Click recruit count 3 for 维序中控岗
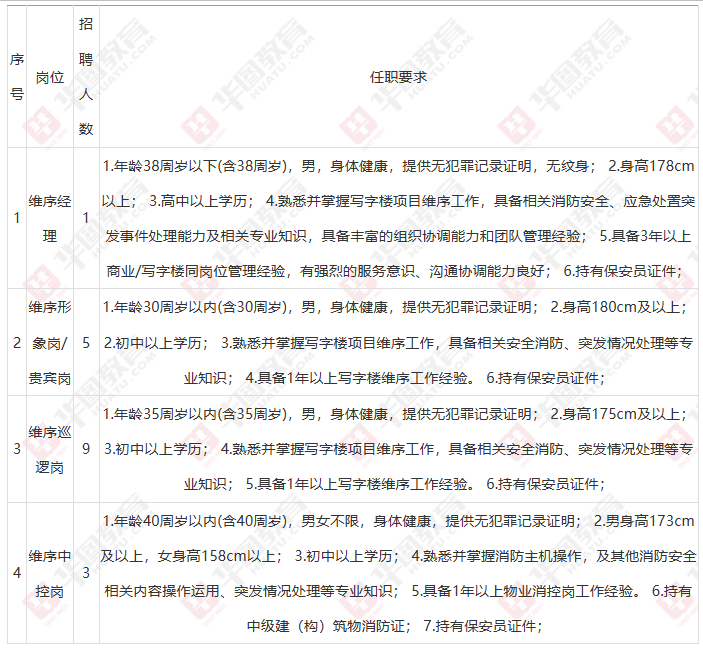703x648 pixels. pyautogui.click(x=86, y=573)
